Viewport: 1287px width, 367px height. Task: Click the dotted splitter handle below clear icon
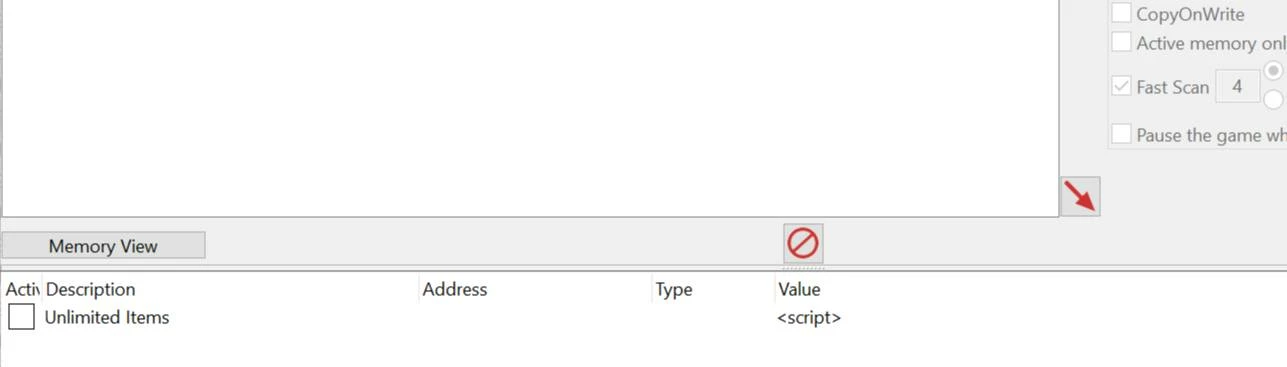pyautogui.click(x=803, y=267)
